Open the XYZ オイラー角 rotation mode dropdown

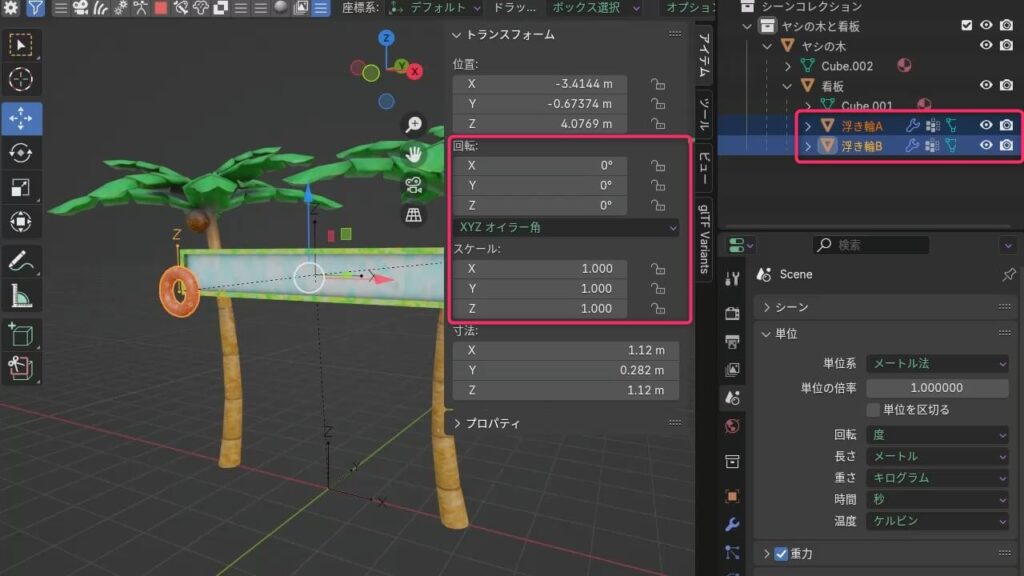pos(566,227)
